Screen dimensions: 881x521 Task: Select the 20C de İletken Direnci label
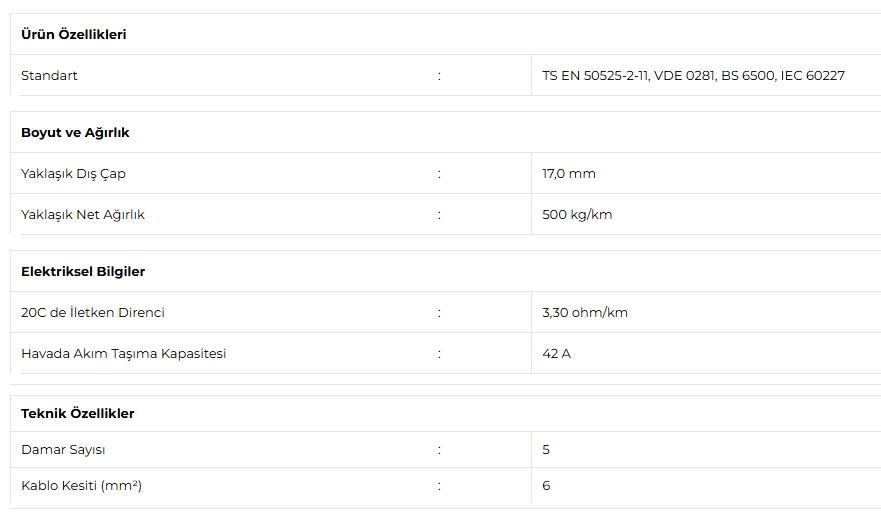click(93, 312)
